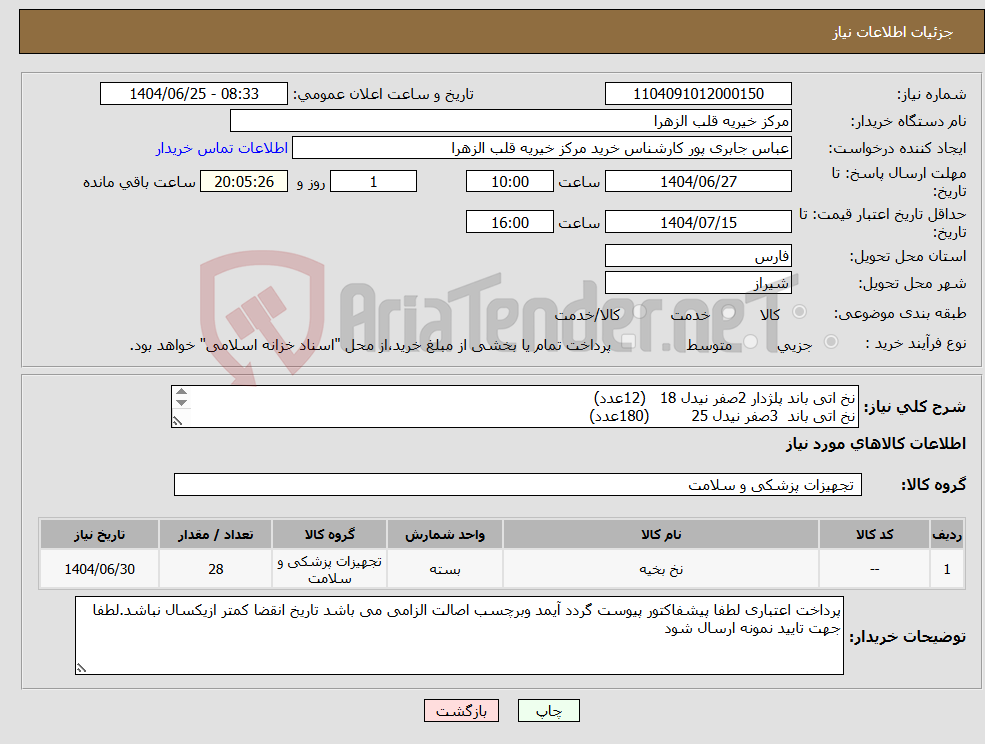Image resolution: width=985 pixels, height=744 pixels.
Task: Click the remaining time 20:05:26 display
Action: click(x=243, y=181)
